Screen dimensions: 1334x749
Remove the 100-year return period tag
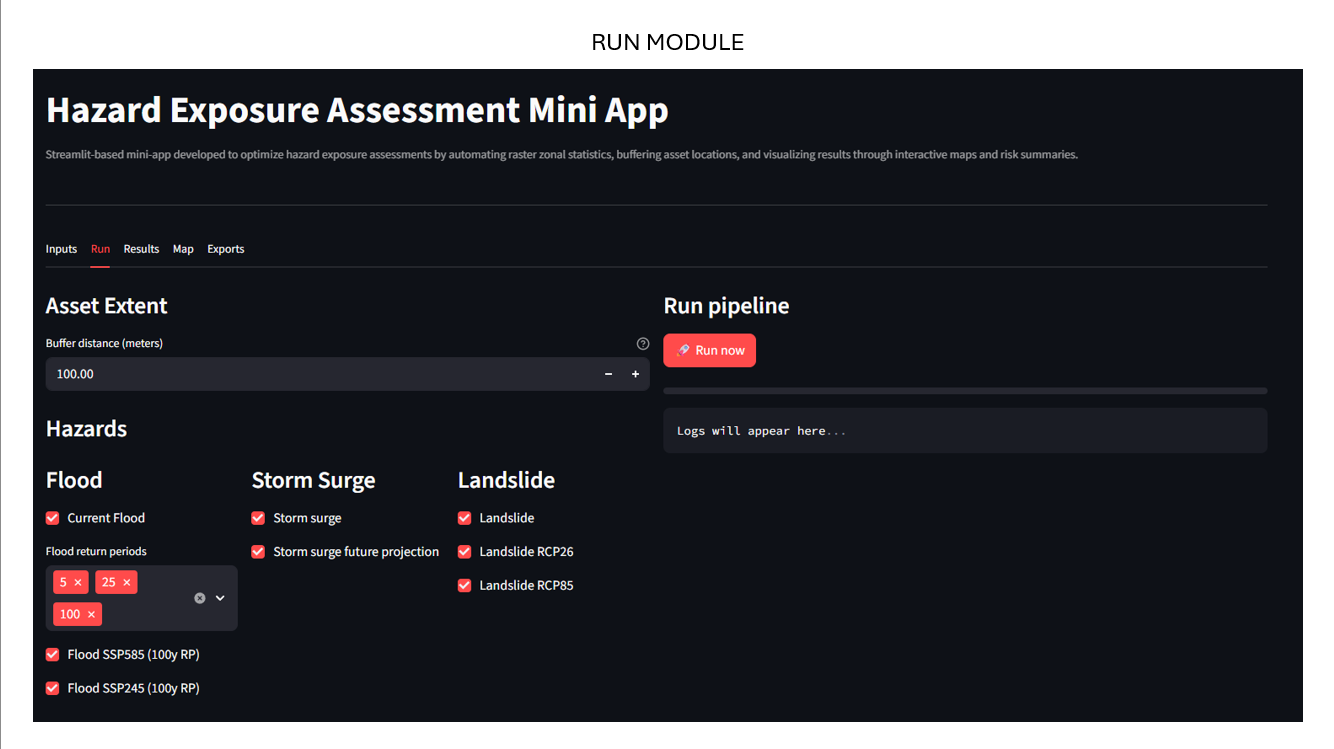(x=91, y=614)
